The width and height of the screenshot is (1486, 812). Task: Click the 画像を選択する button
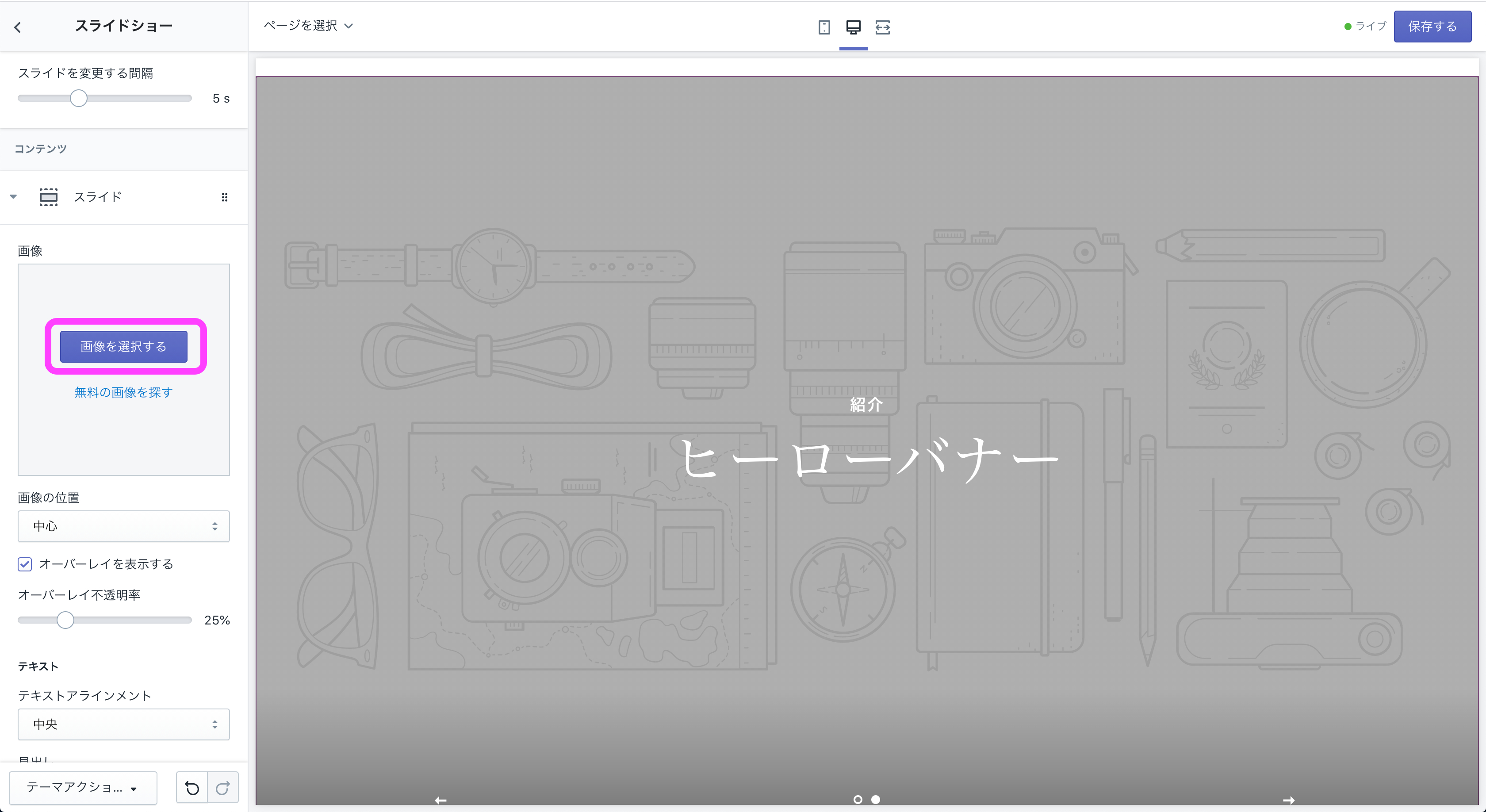pyautogui.click(x=123, y=347)
